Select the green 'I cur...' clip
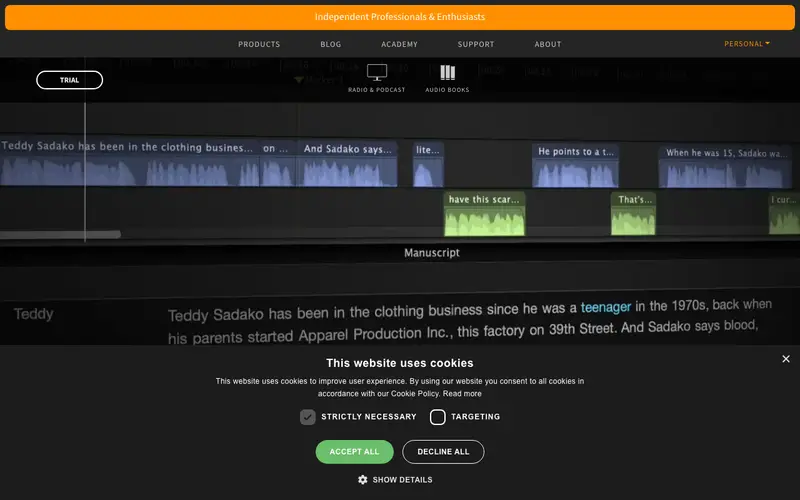 click(x=784, y=213)
